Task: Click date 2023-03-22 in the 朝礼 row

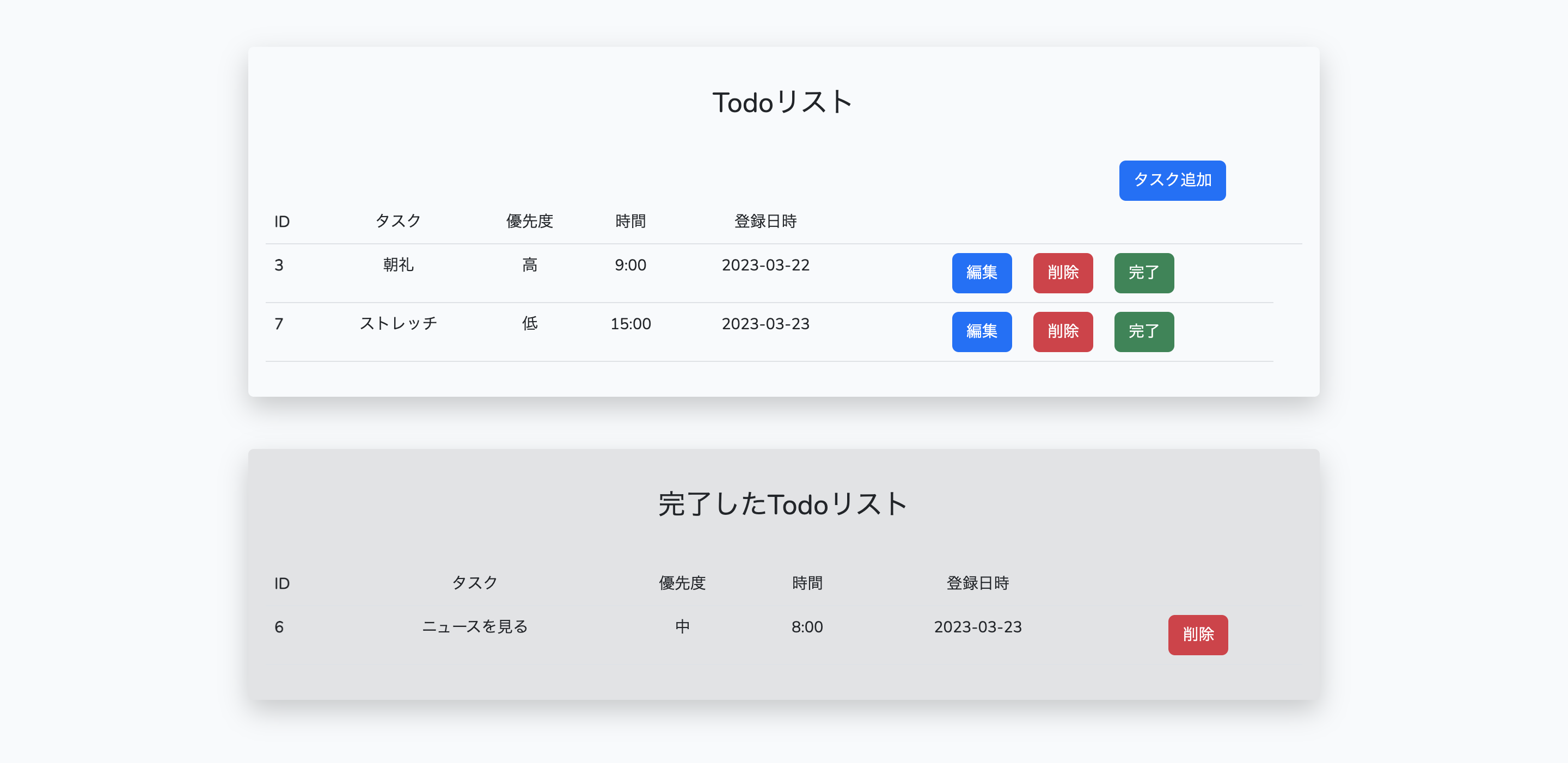Action: [x=765, y=264]
